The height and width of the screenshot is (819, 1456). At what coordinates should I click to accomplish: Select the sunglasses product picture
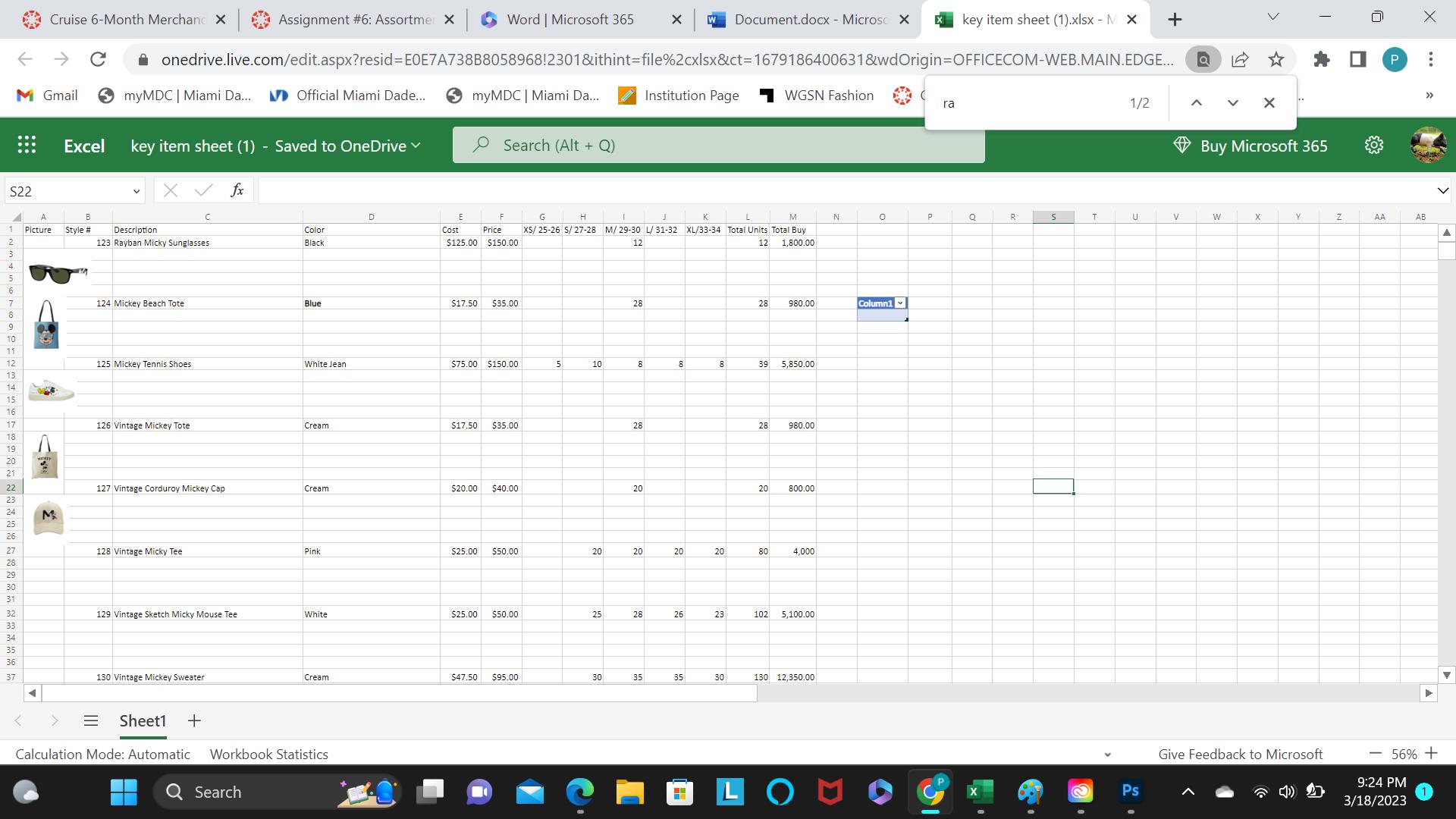coord(58,273)
